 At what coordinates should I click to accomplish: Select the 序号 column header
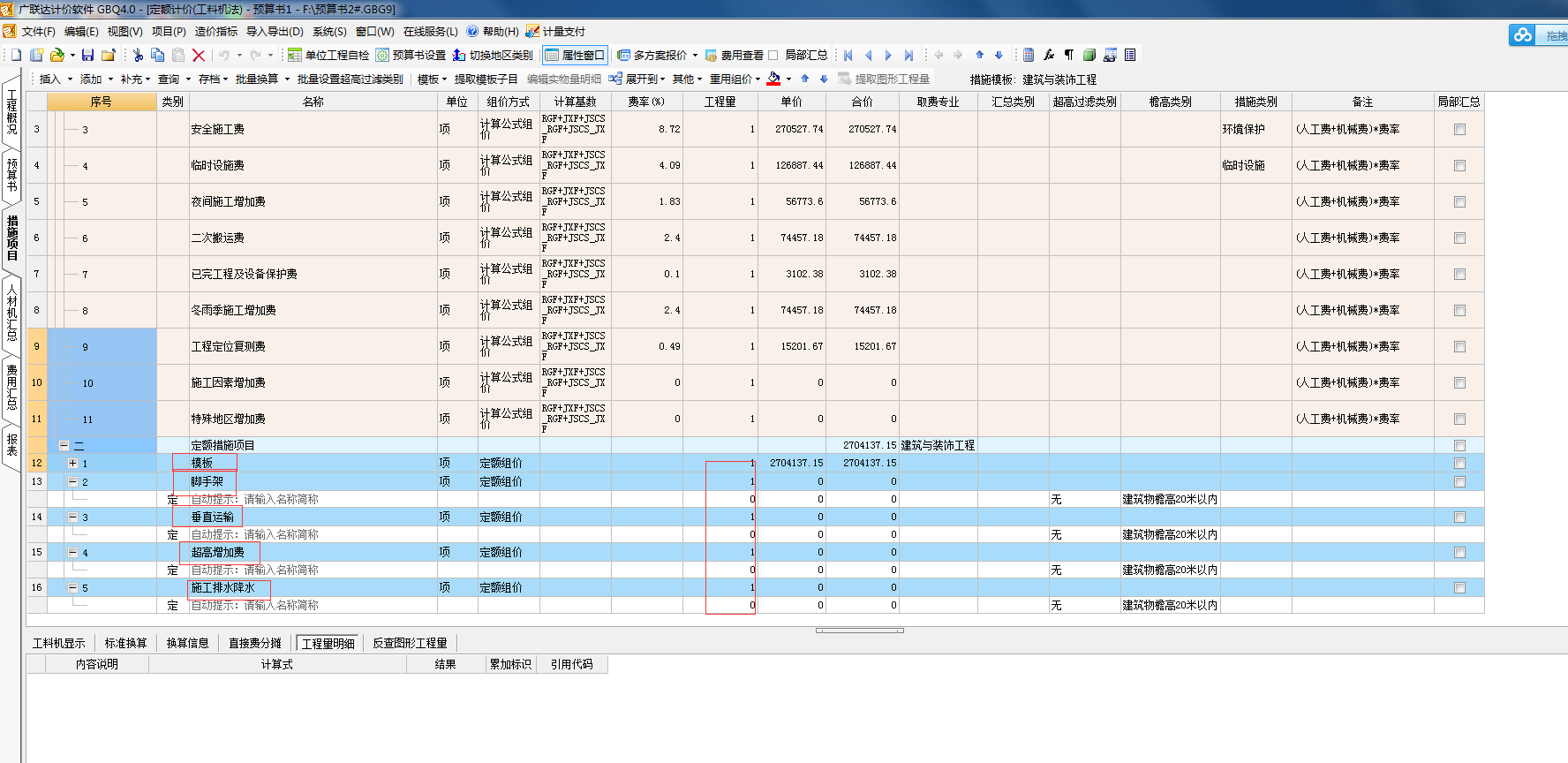tap(102, 102)
